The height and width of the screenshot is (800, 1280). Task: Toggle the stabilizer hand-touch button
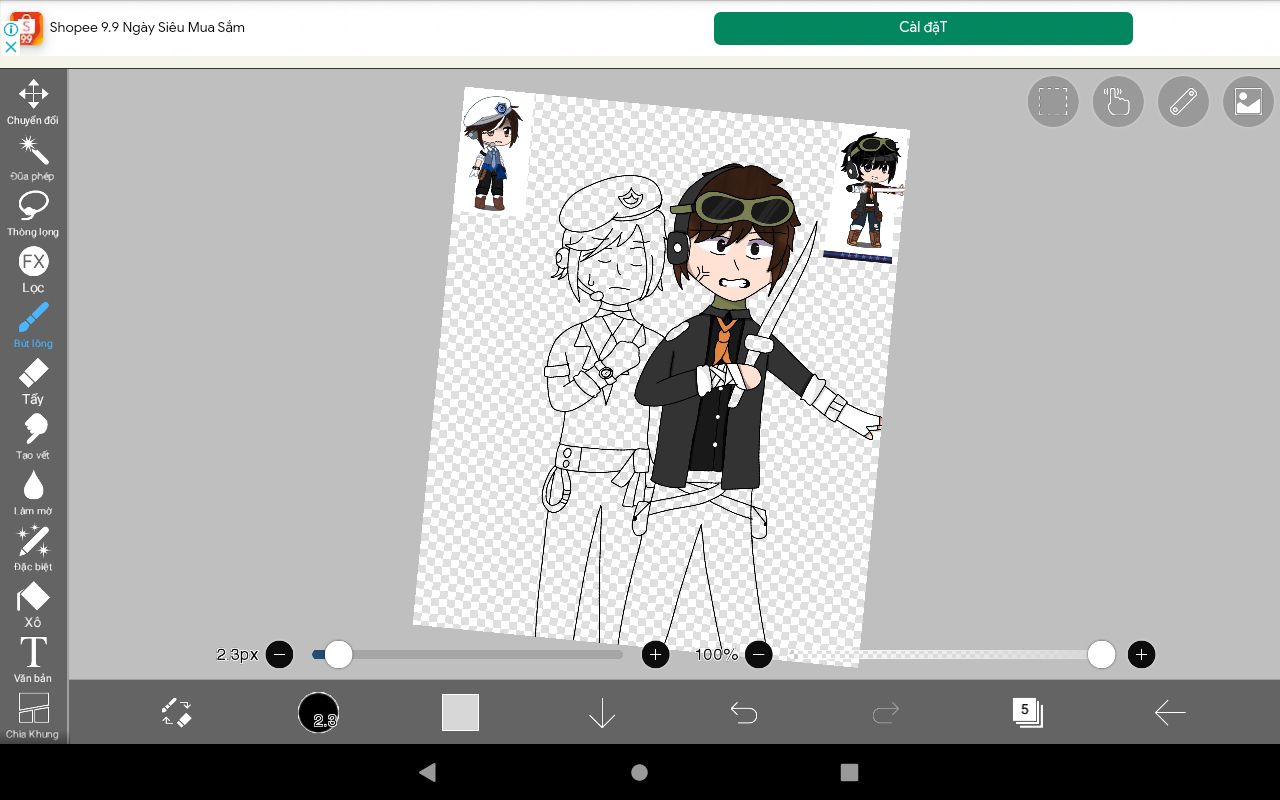pos(1118,102)
